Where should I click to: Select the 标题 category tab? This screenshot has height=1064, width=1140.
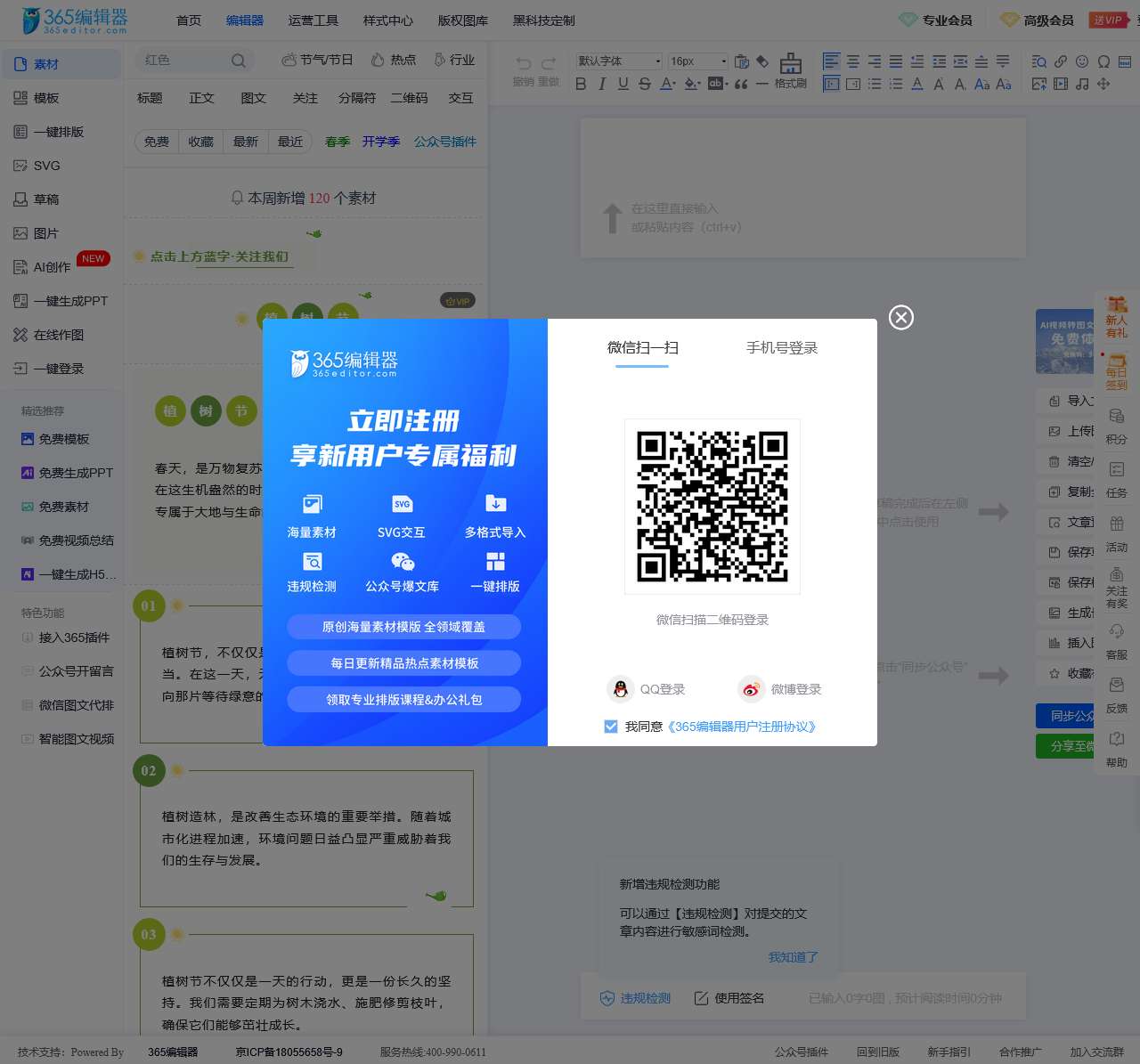tap(150, 98)
